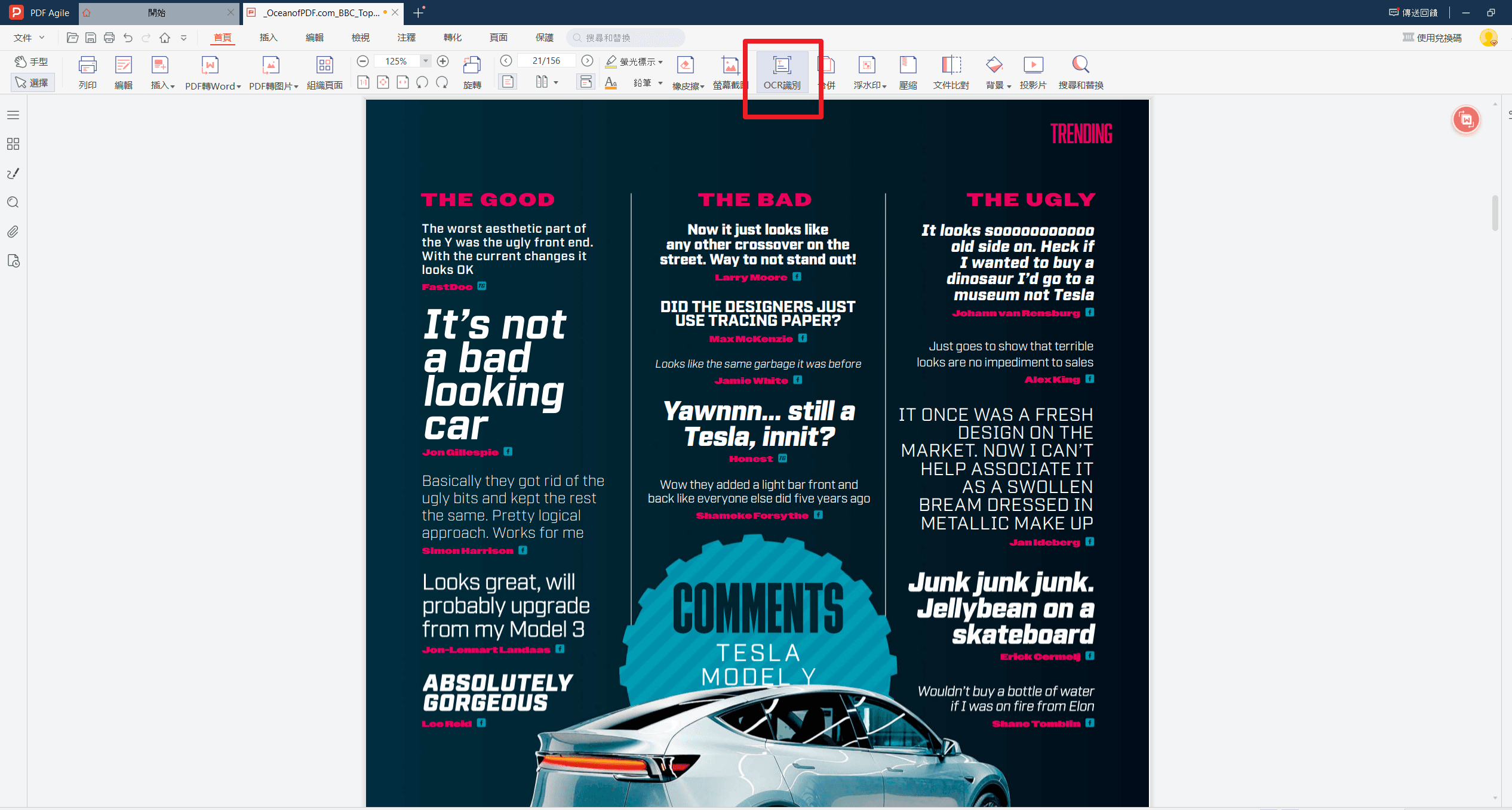
Task: Select the yellow highlighter pen icon
Action: point(611,61)
